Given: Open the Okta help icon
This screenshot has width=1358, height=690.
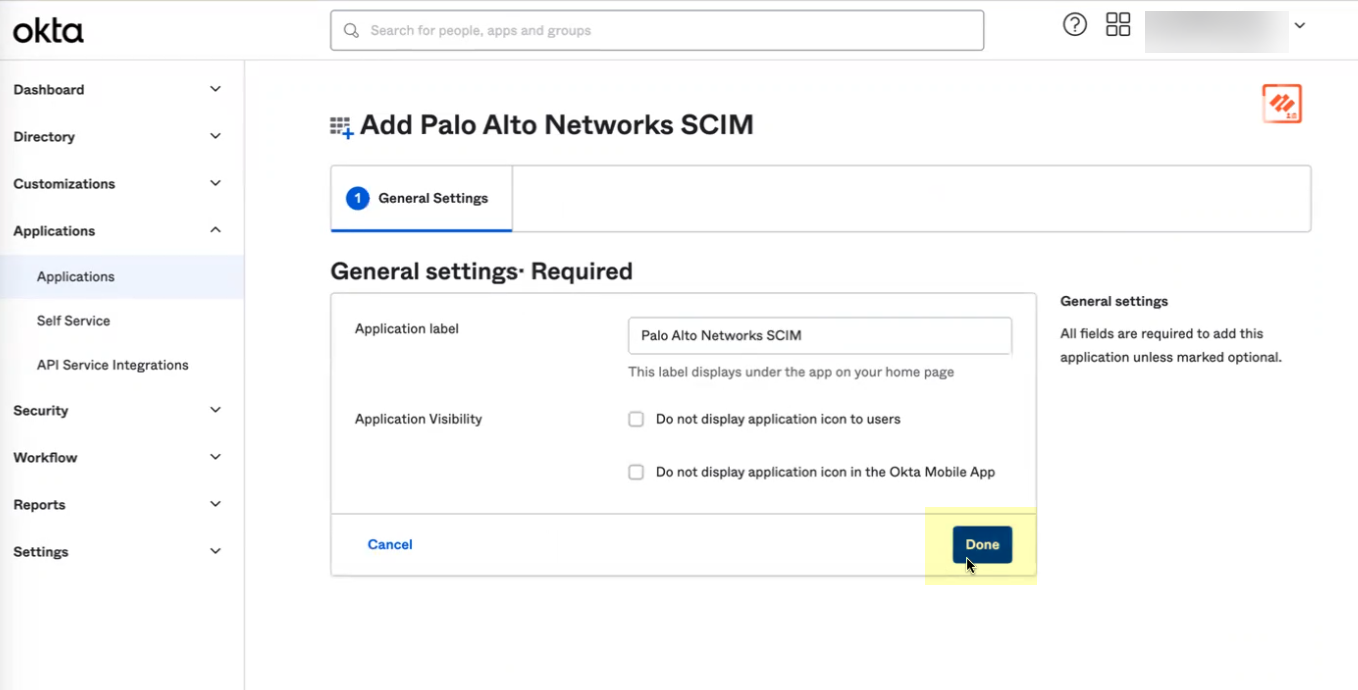Looking at the screenshot, I should click(x=1074, y=25).
